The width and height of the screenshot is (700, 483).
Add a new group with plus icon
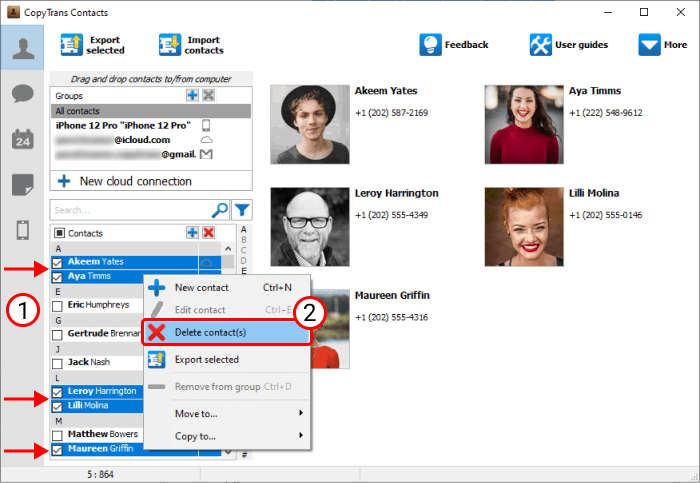tap(192, 95)
